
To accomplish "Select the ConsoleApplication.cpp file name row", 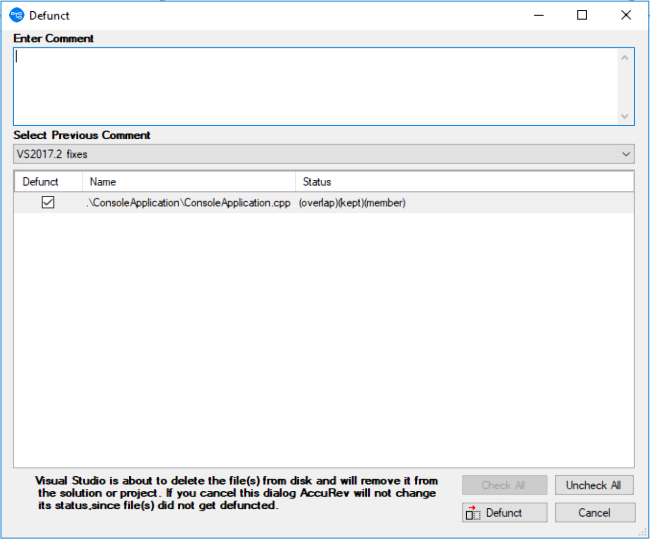I will [x=188, y=203].
